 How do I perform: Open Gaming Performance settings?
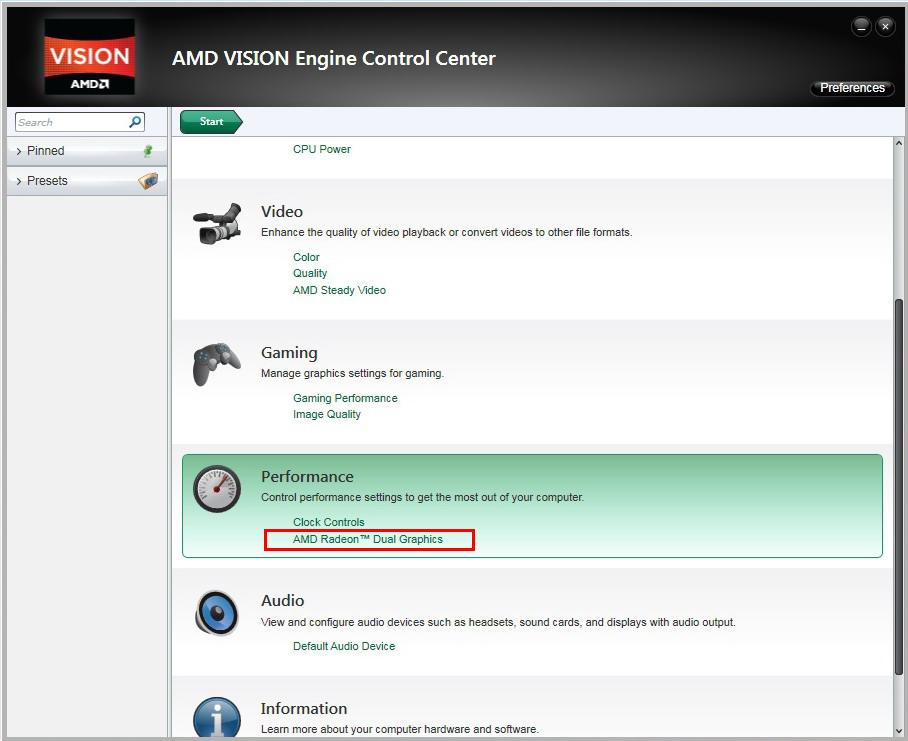pyautogui.click(x=345, y=398)
